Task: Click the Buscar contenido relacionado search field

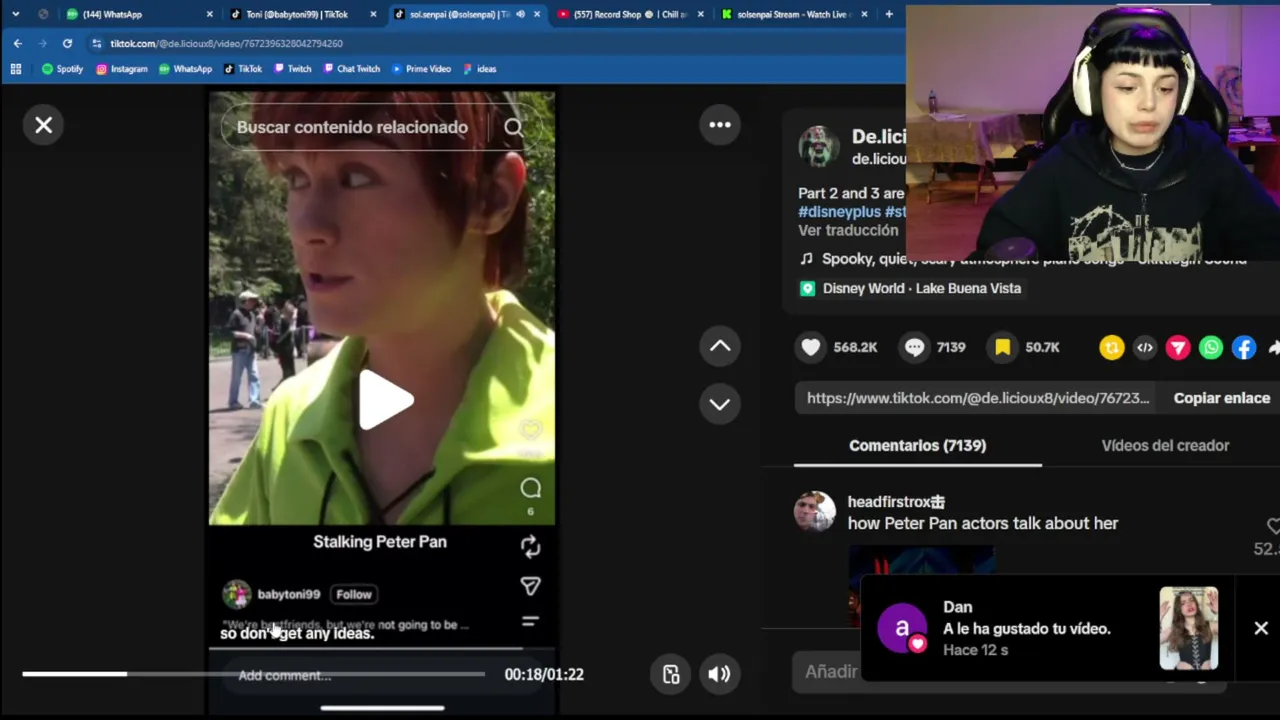Action: [352, 127]
